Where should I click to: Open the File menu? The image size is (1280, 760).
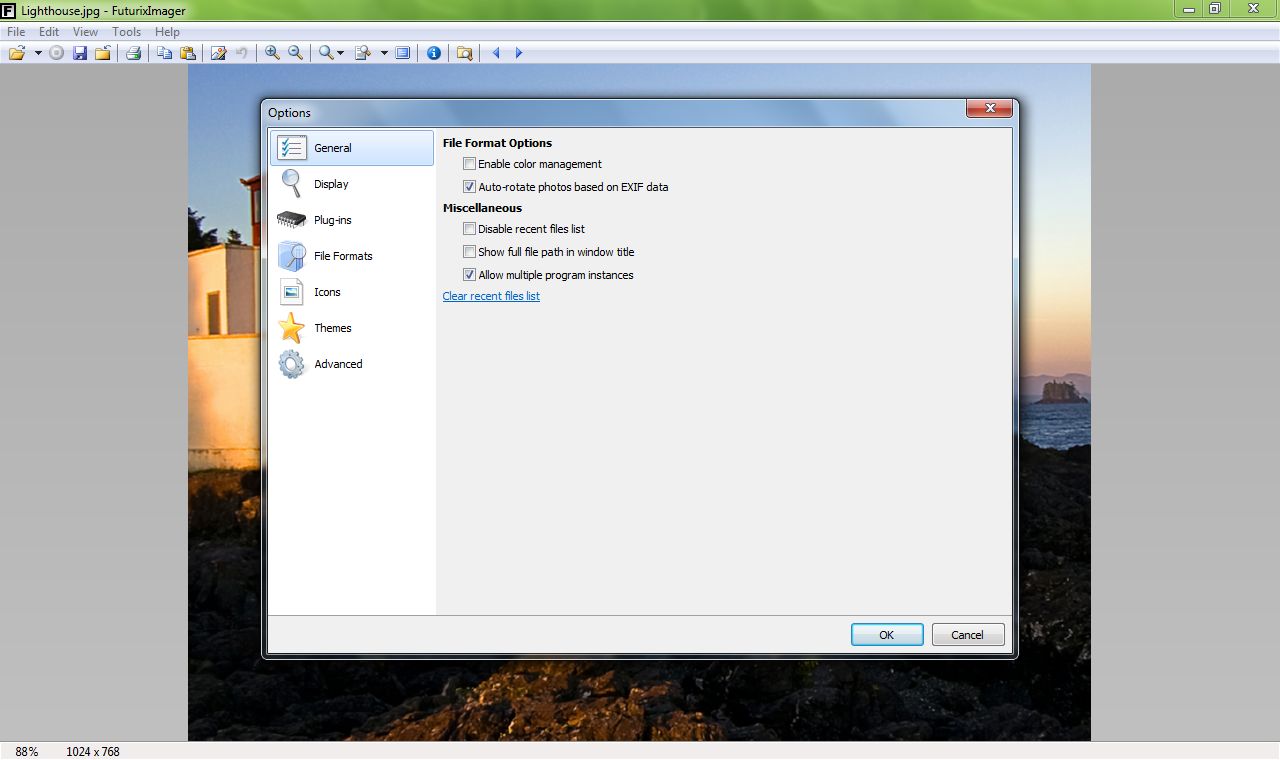coord(16,32)
